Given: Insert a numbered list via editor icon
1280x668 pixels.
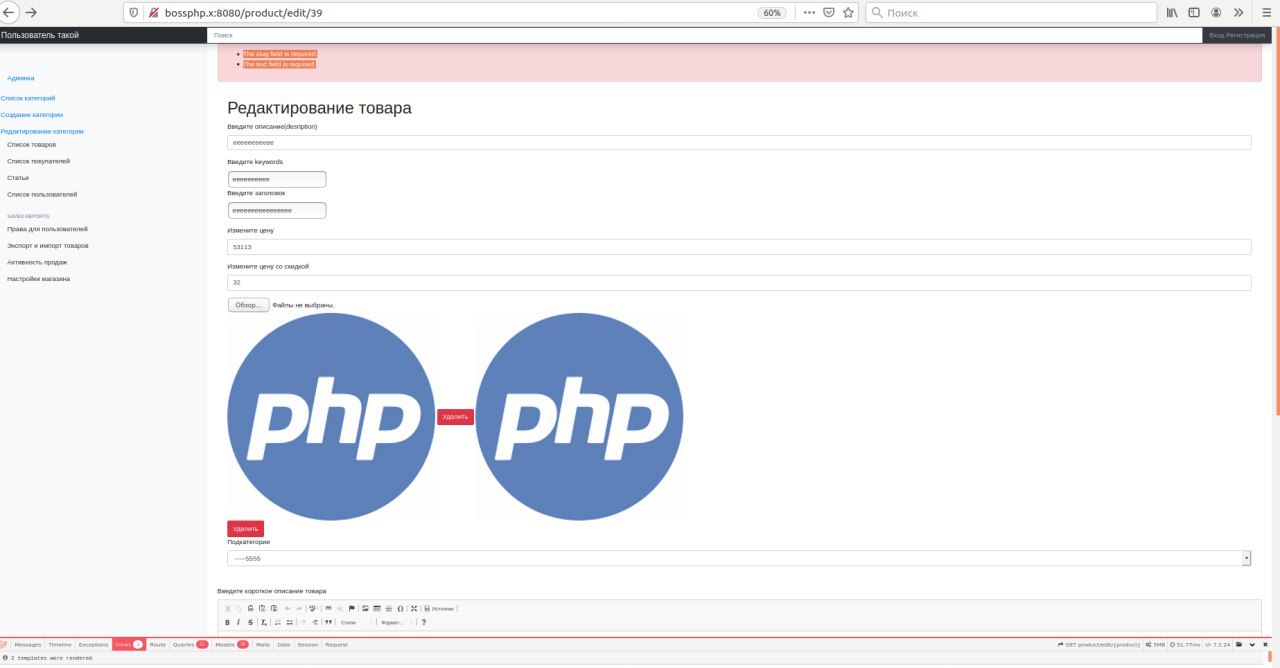Looking at the screenshot, I should tap(278, 622).
